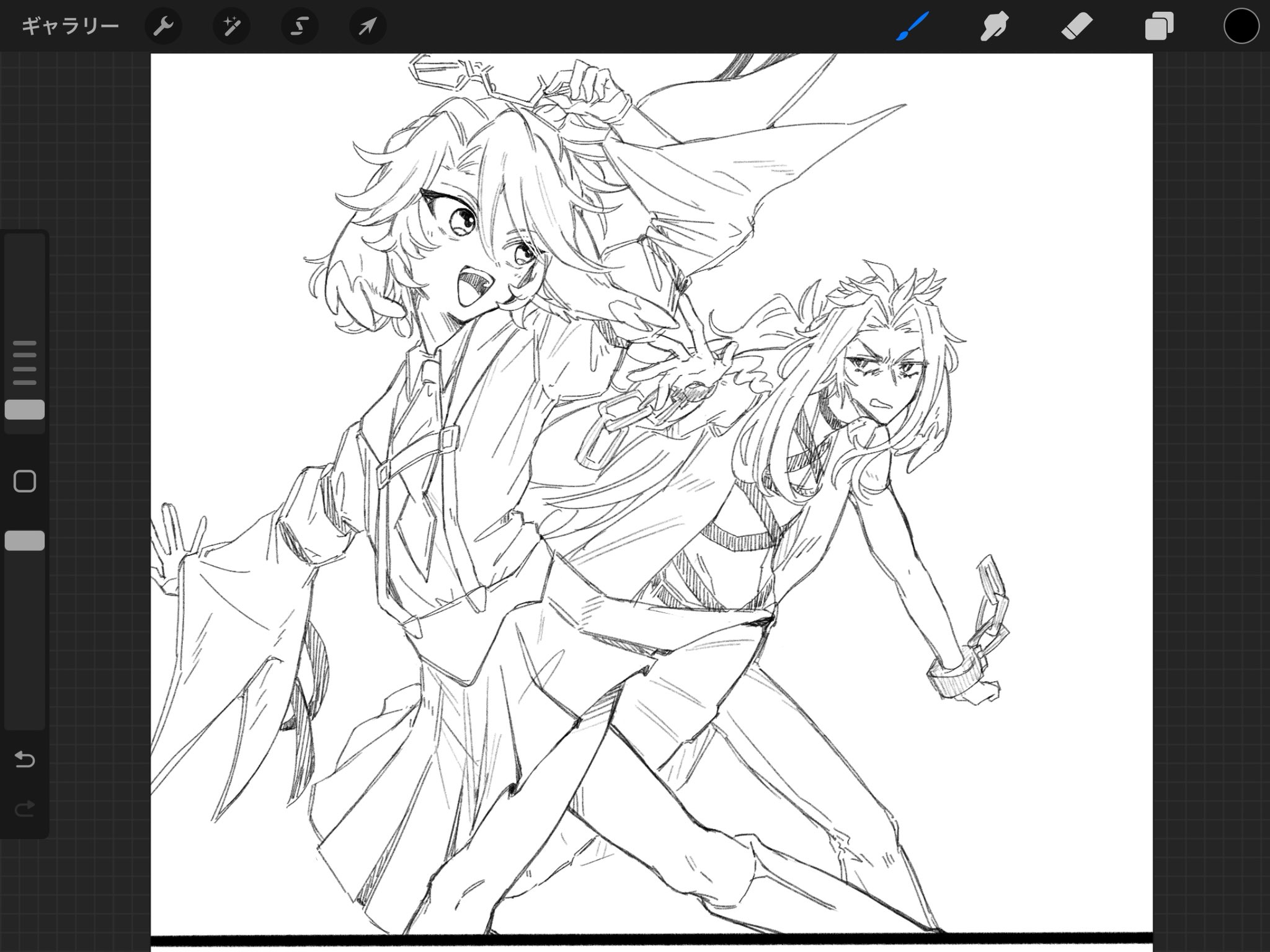Select the Smudge tool

click(x=994, y=27)
